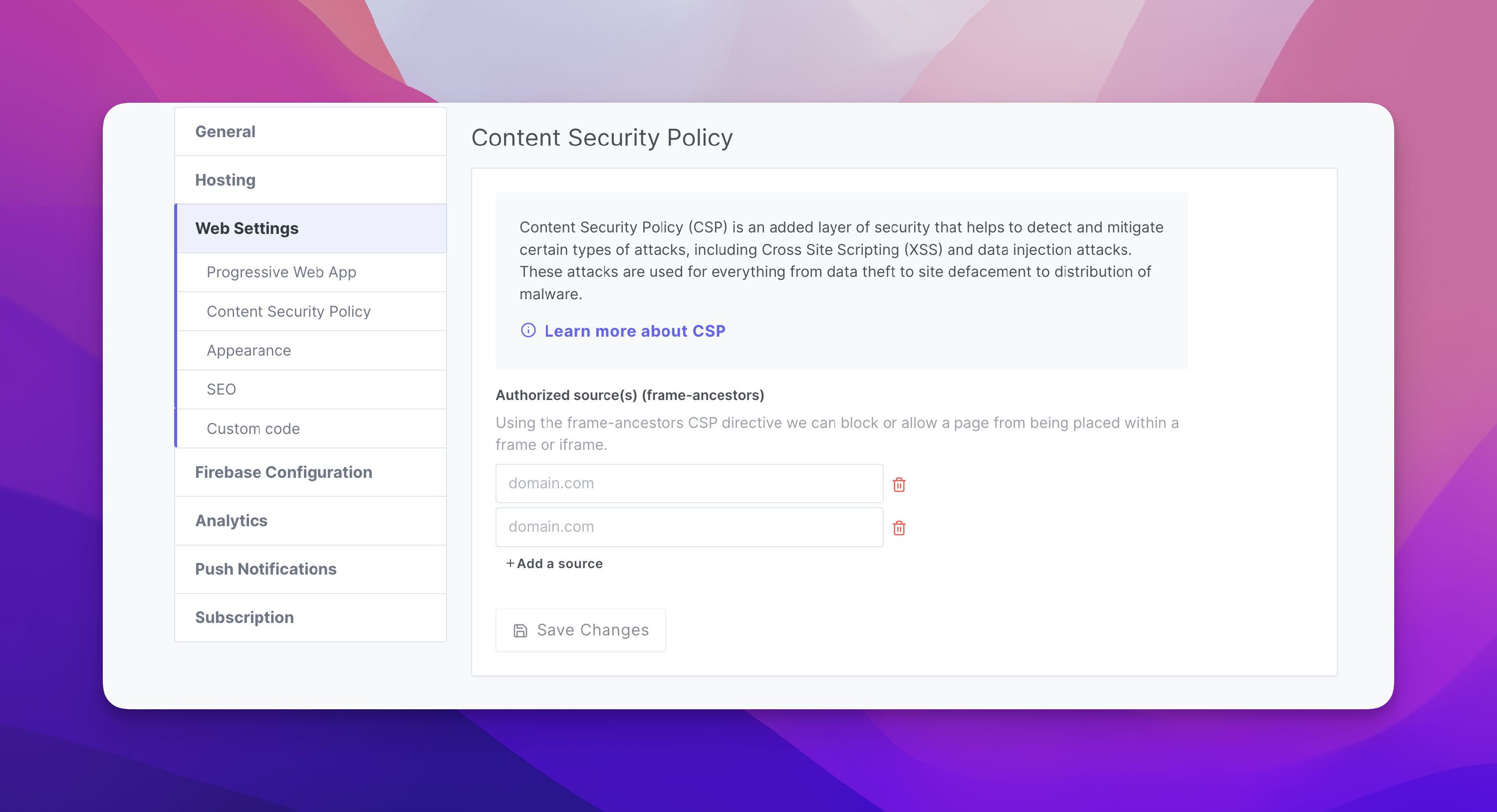Expand the Web Settings section
The image size is (1497, 812).
tap(247, 228)
